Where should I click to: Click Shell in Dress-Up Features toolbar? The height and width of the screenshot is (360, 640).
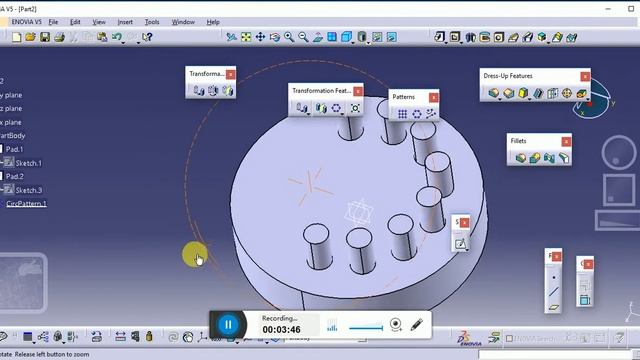click(x=538, y=93)
